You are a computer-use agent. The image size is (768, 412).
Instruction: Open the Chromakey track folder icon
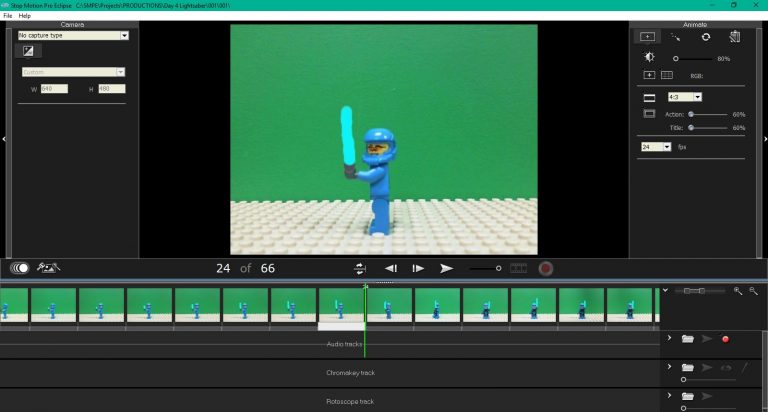pos(688,367)
